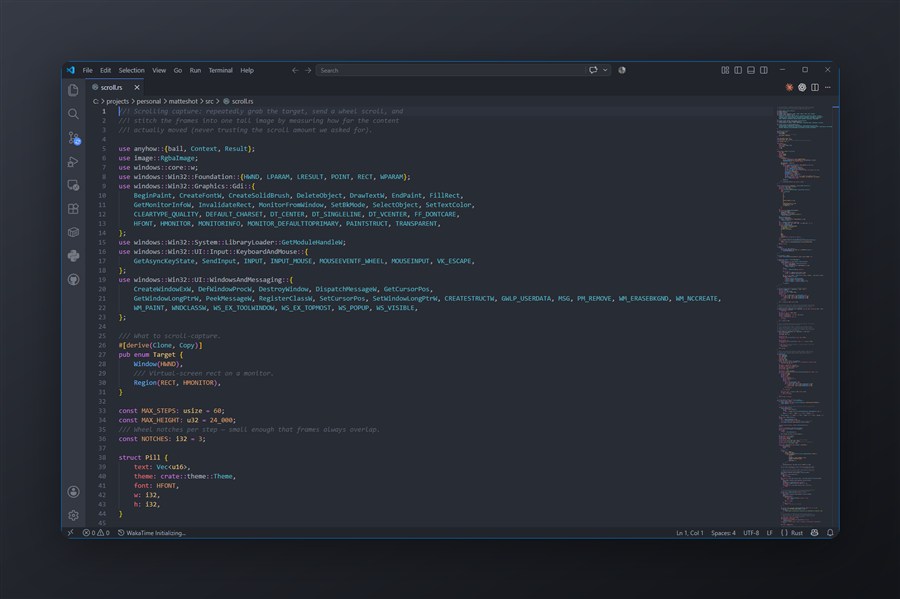
Task: Open the Search view in activity bar
Action: 73,114
